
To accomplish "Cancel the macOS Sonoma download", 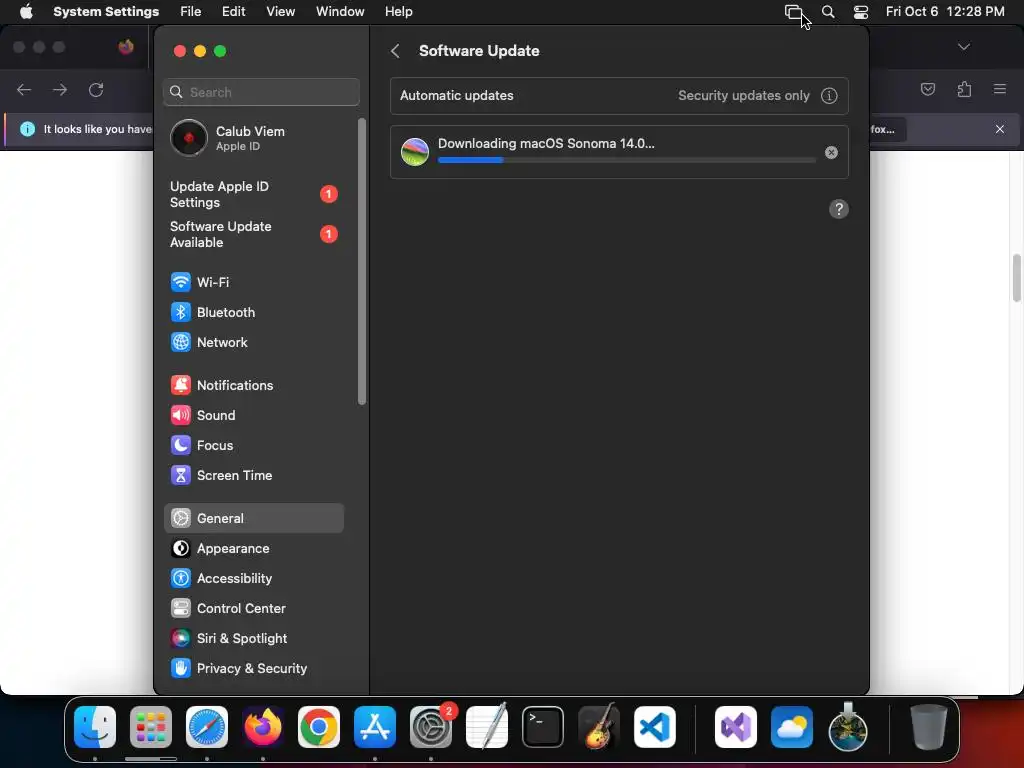I will click(831, 152).
